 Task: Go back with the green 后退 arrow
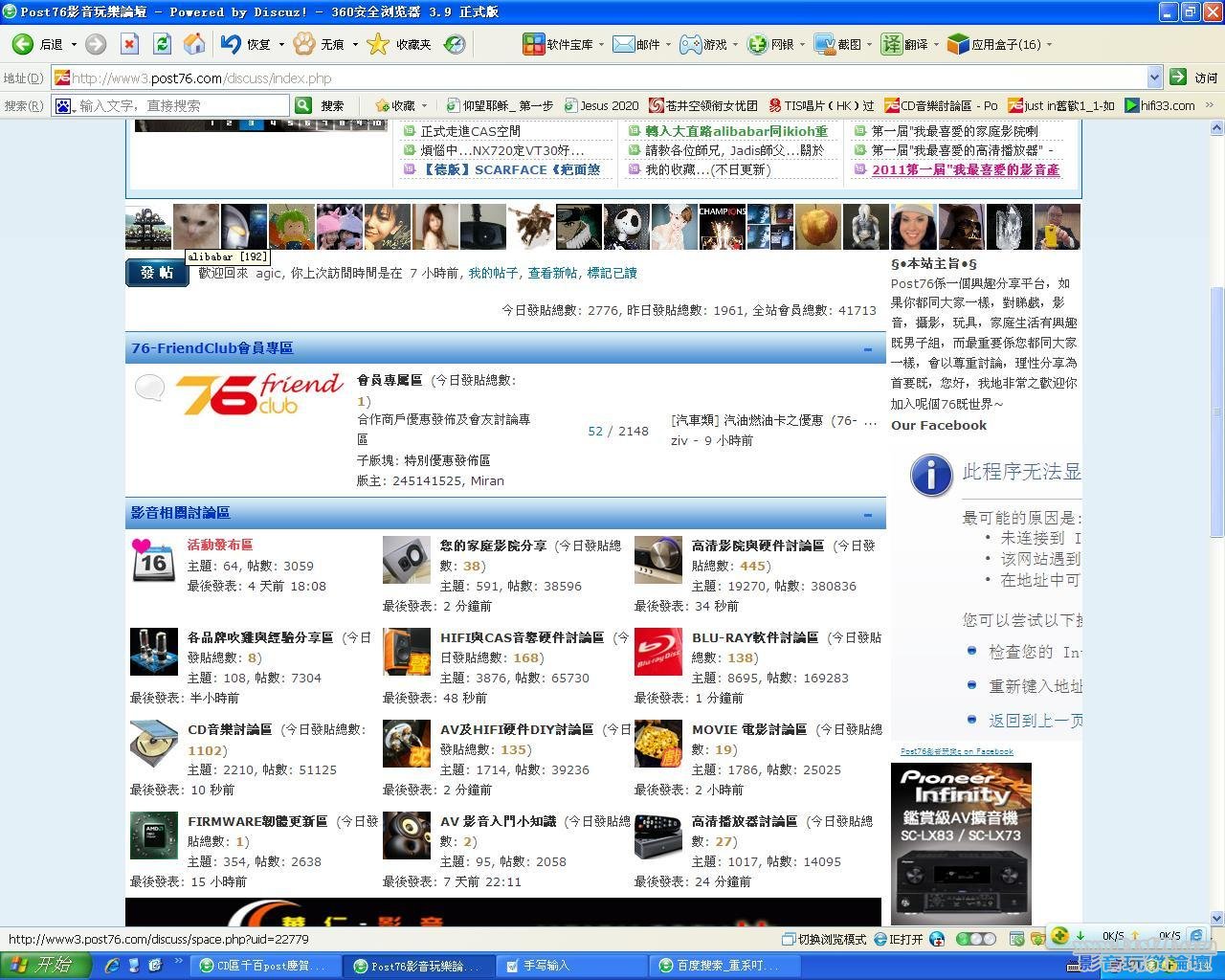click(23, 44)
